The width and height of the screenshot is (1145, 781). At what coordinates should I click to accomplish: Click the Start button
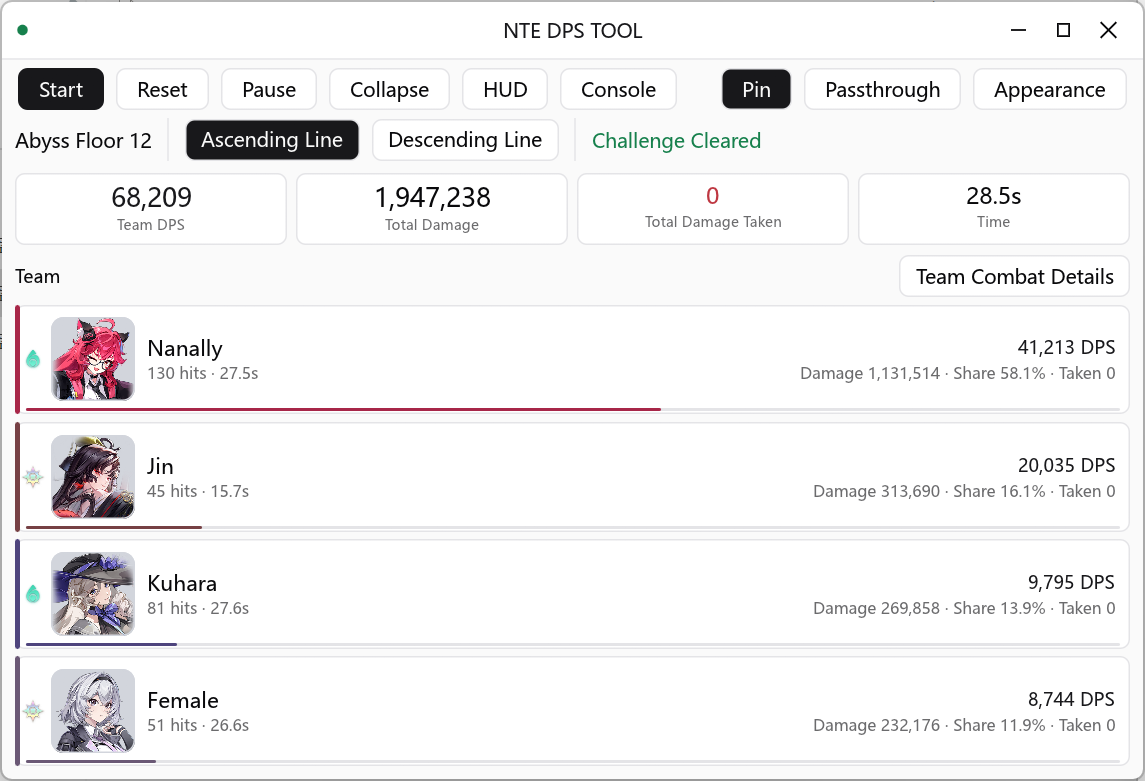(61, 89)
